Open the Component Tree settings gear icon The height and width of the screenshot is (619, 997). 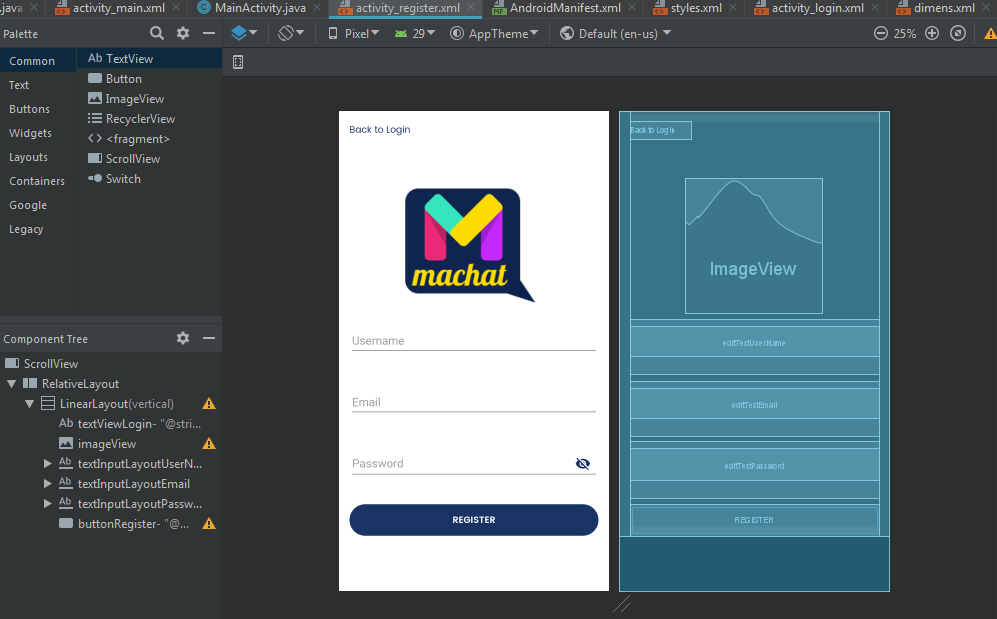pos(183,338)
